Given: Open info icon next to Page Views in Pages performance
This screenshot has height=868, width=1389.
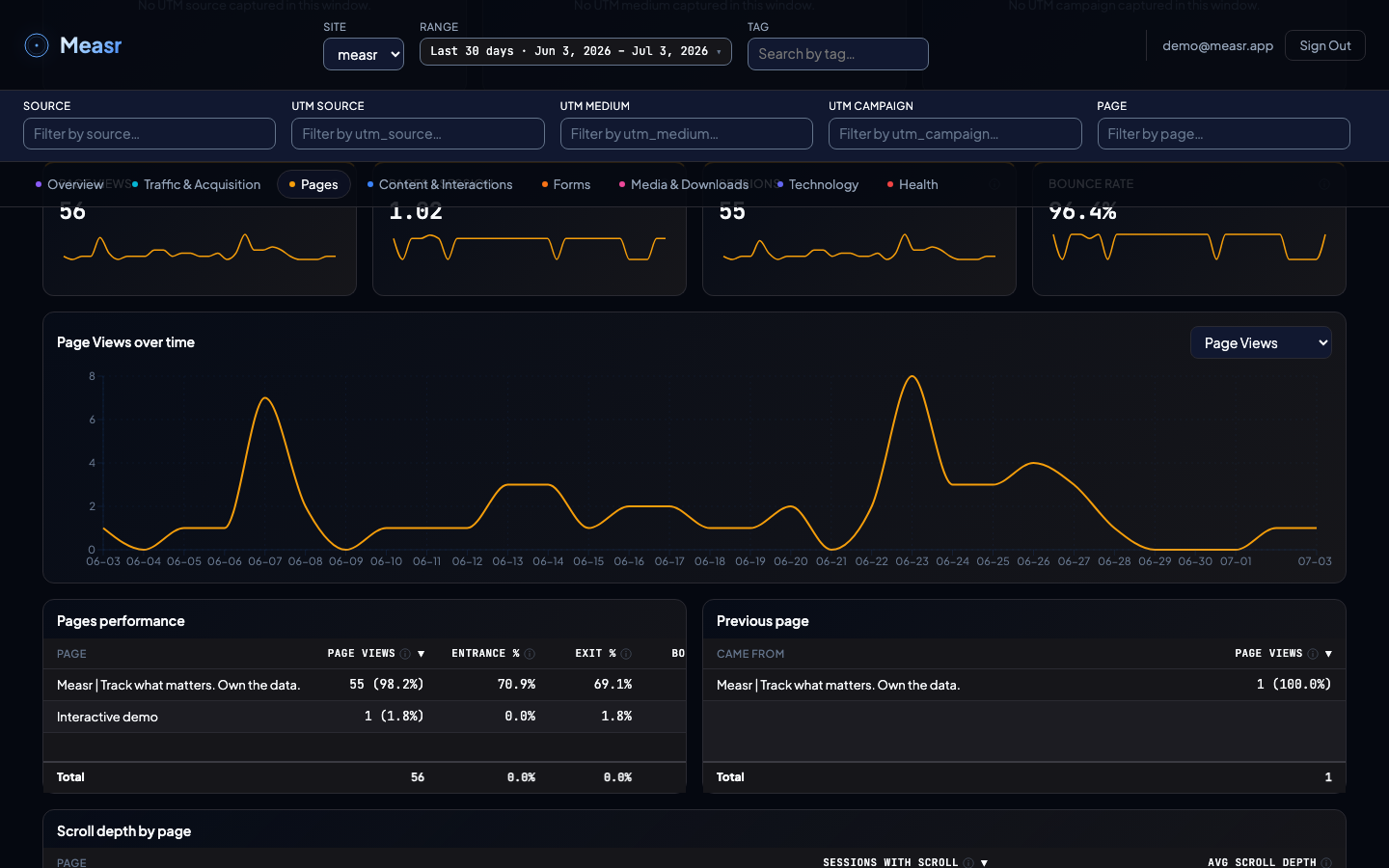Looking at the screenshot, I should coord(405,654).
